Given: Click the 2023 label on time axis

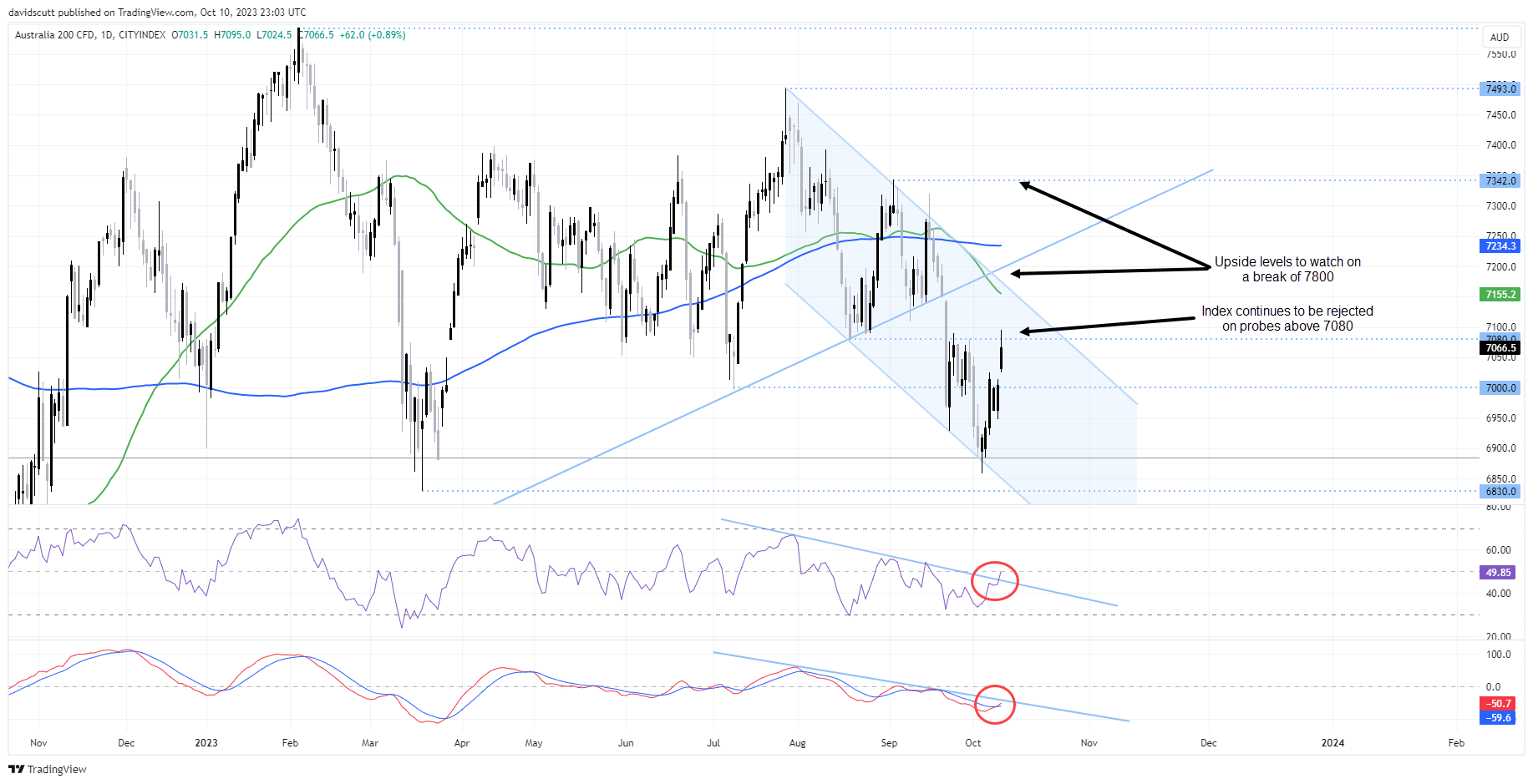Looking at the screenshot, I should pyautogui.click(x=206, y=743).
